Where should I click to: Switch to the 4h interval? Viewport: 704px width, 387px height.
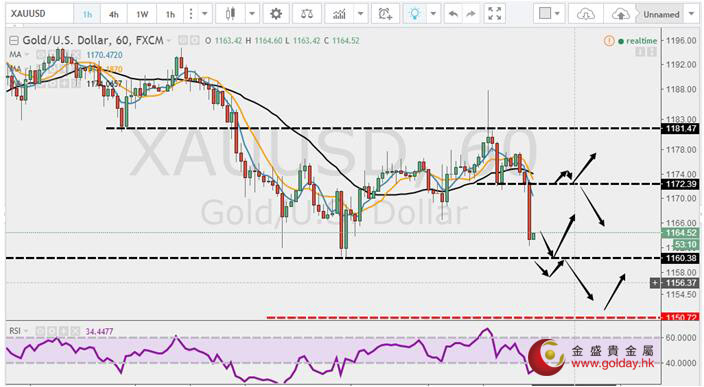114,14
